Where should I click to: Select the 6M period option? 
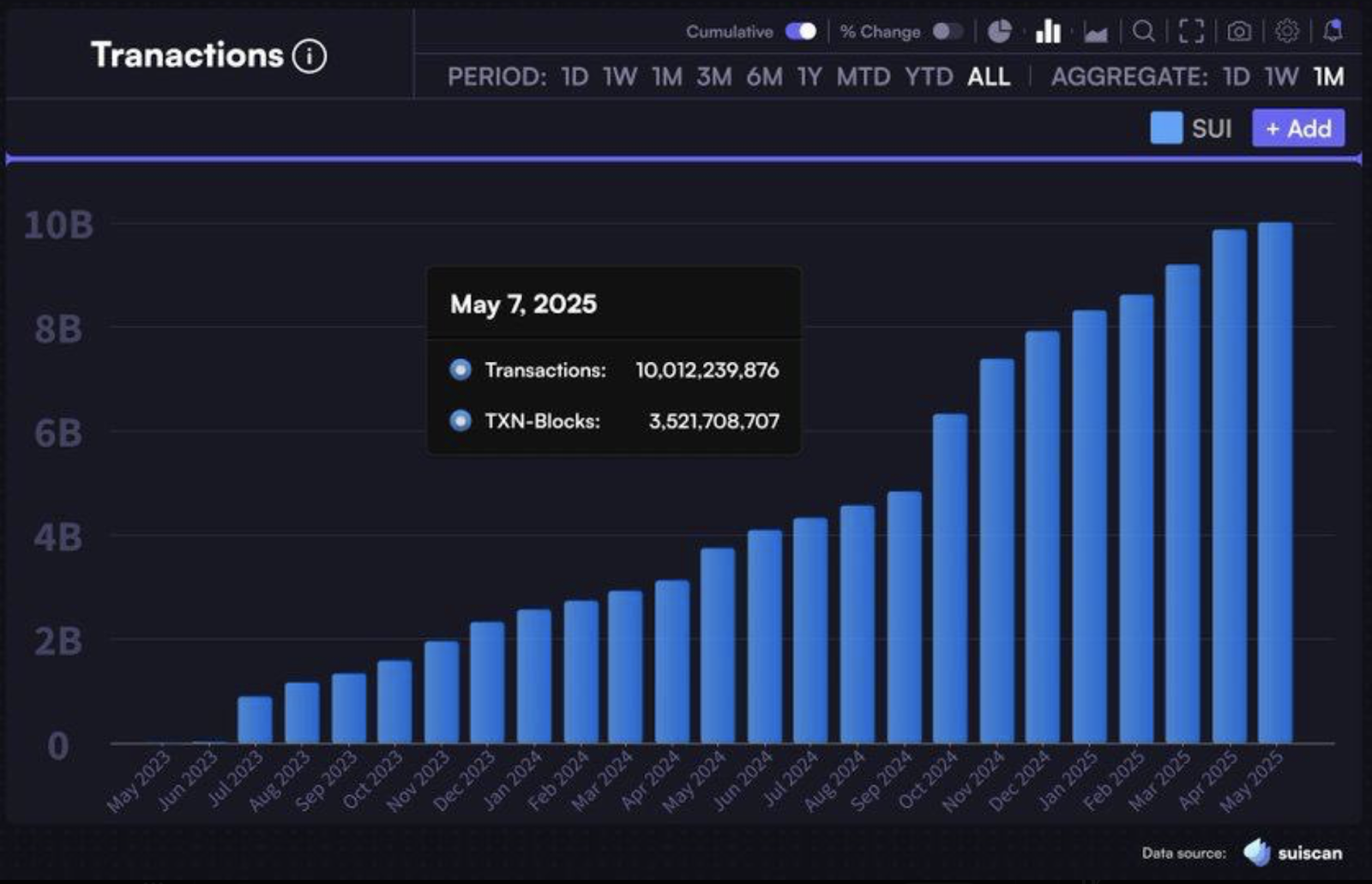763,77
